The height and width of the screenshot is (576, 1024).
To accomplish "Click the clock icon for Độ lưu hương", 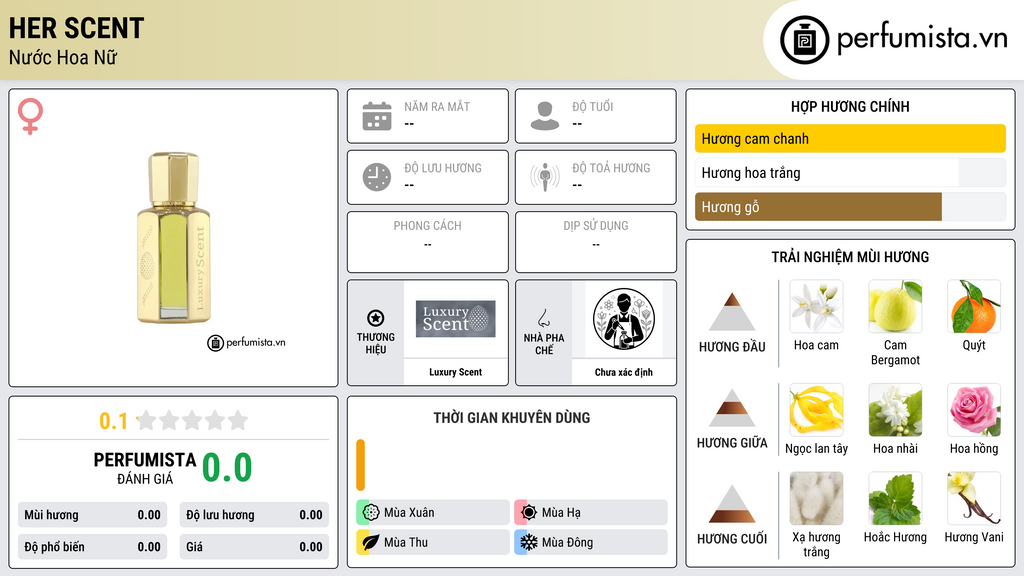I will pyautogui.click(x=377, y=177).
